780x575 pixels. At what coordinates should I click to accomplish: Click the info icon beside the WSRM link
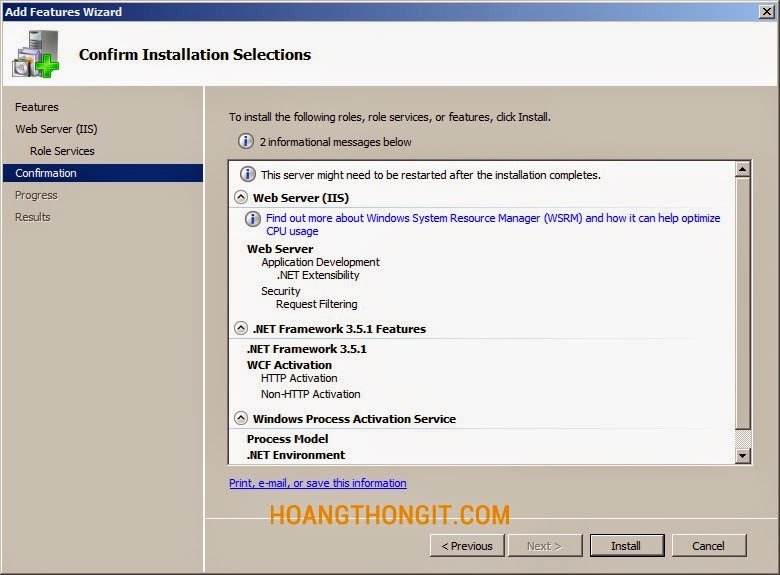(253, 218)
